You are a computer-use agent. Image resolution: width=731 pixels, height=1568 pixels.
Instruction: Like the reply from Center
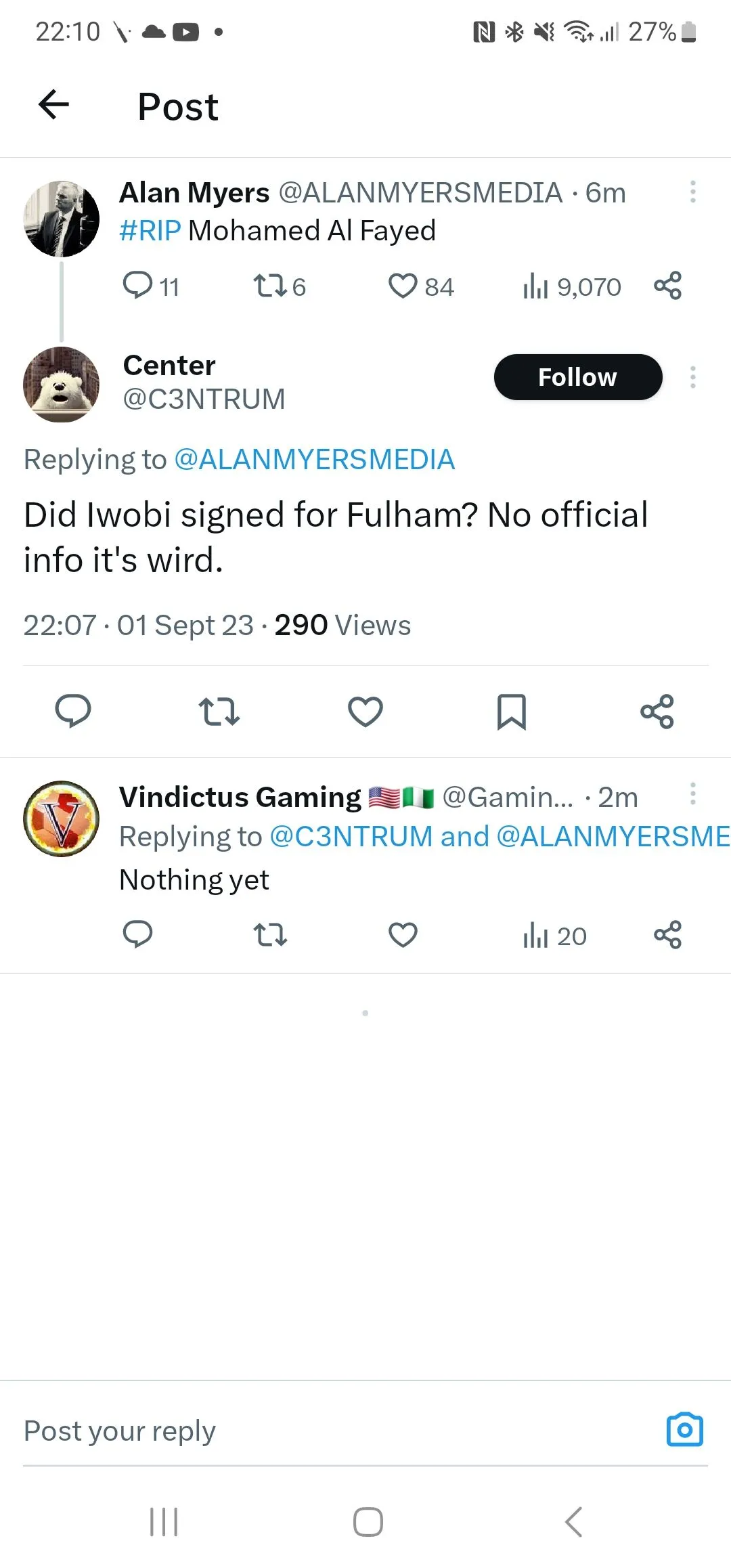[x=365, y=712]
